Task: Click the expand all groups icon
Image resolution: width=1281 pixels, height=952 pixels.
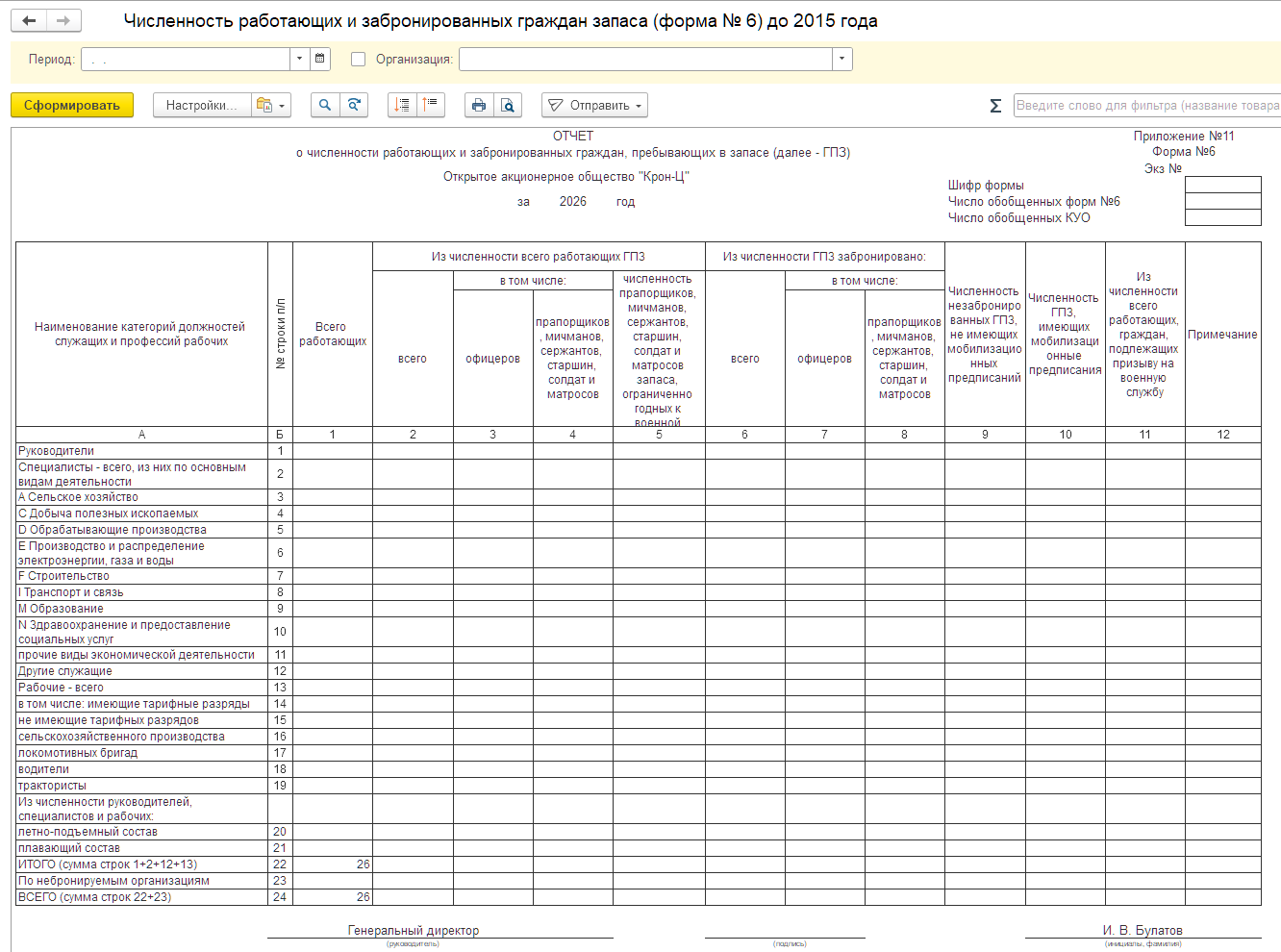Action: coord(402,105)
